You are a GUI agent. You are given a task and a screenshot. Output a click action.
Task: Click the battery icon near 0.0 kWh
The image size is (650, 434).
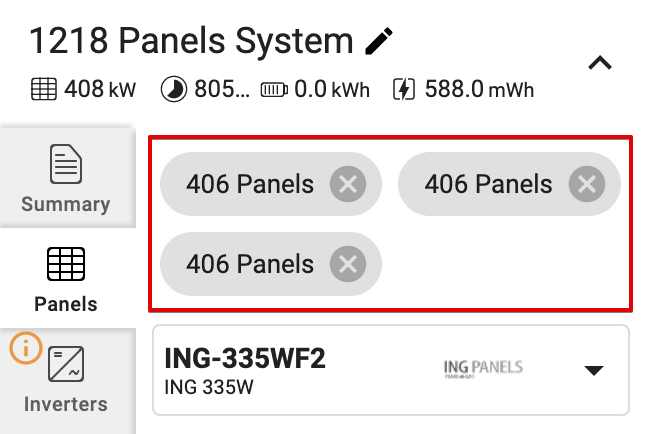pyautogui.click(x=274, y=90)
